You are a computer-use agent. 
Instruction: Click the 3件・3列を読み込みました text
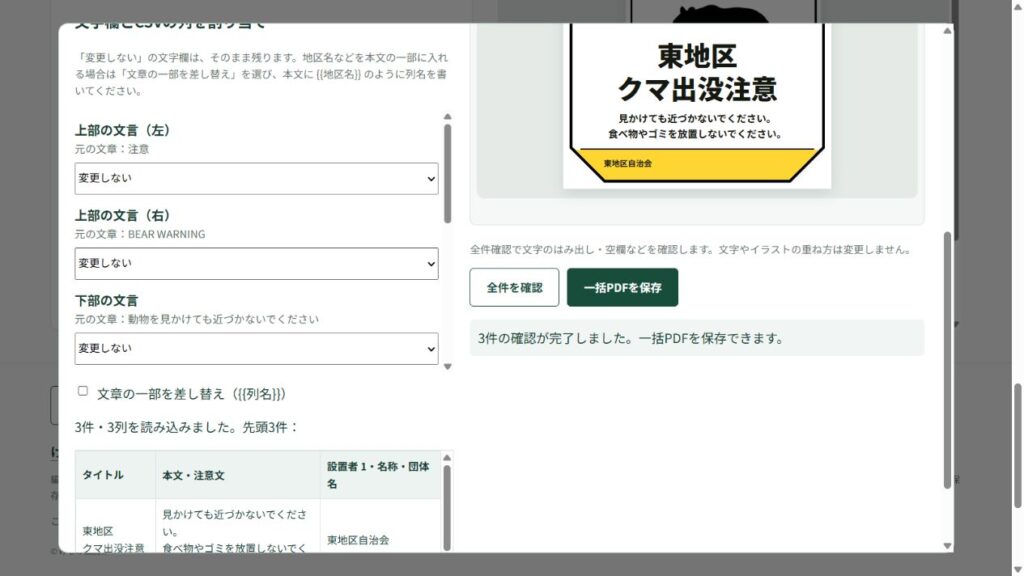pos(187,427)
